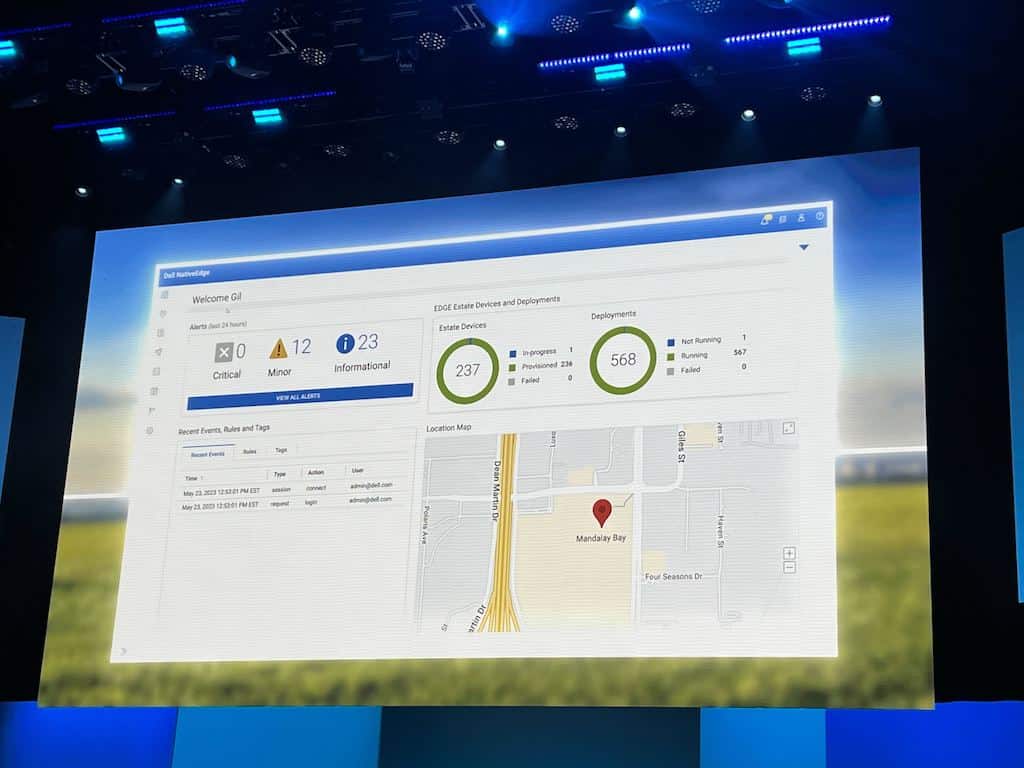The image size is (1024, 768).
Task: Click the "Recent Events, Rules and Tags" title
Action: [x=224, y=429]
